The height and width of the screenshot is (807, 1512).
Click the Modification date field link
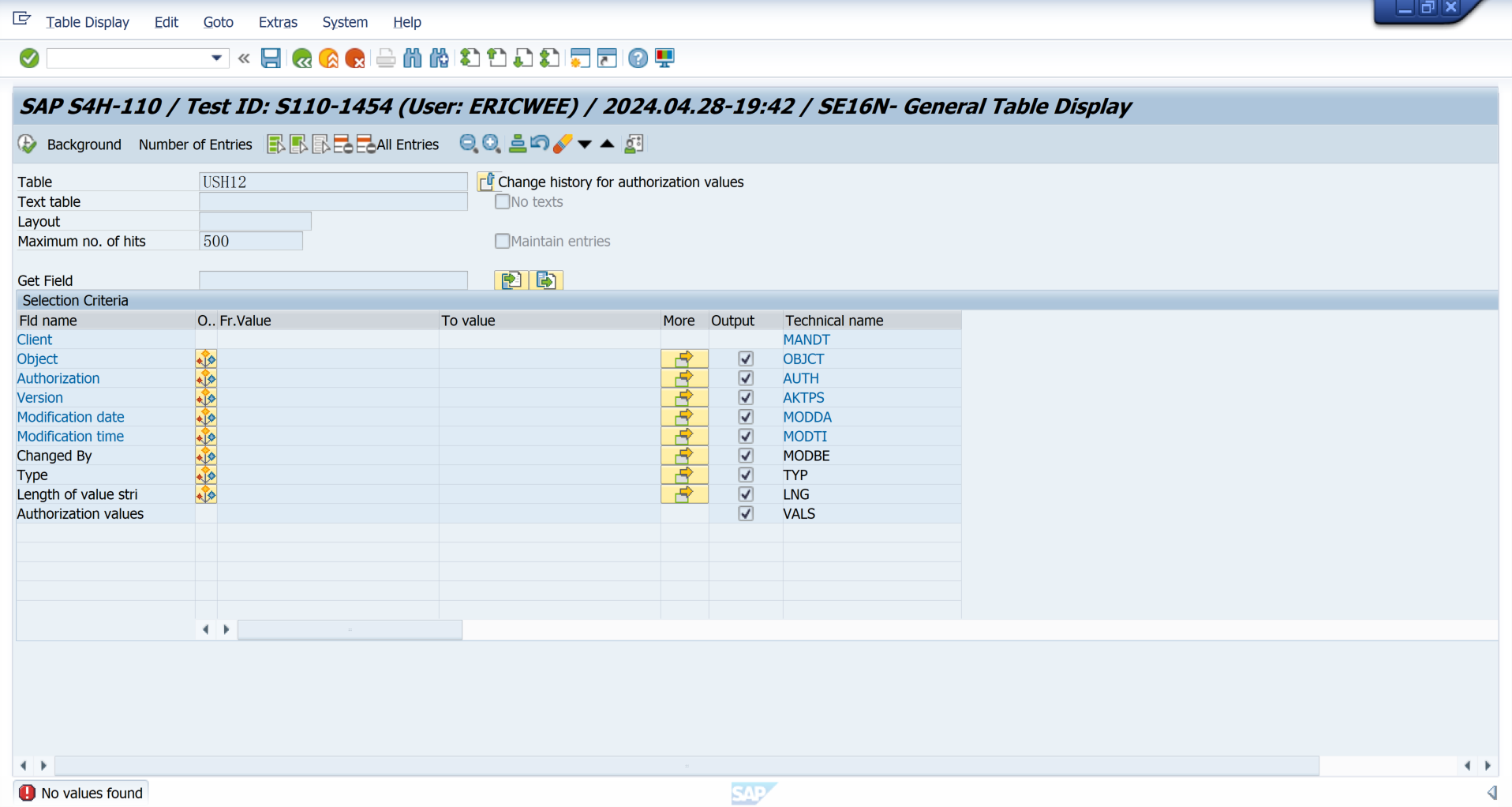[71, 417]
